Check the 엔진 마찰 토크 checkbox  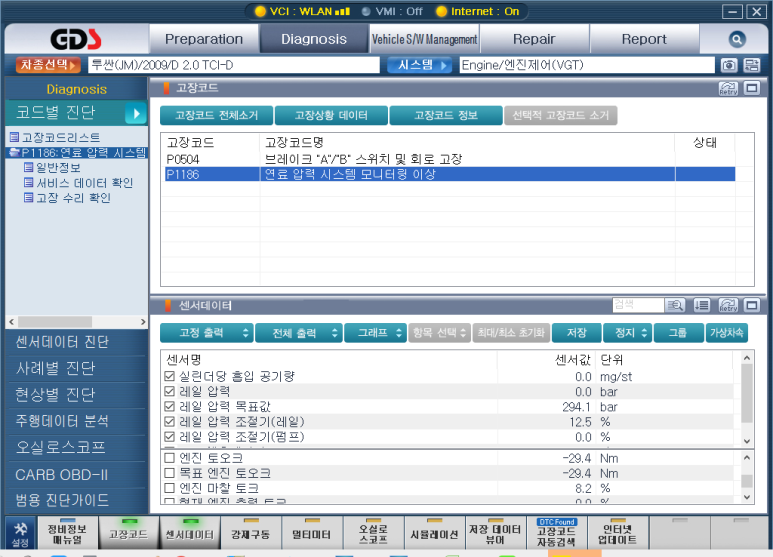170,488
